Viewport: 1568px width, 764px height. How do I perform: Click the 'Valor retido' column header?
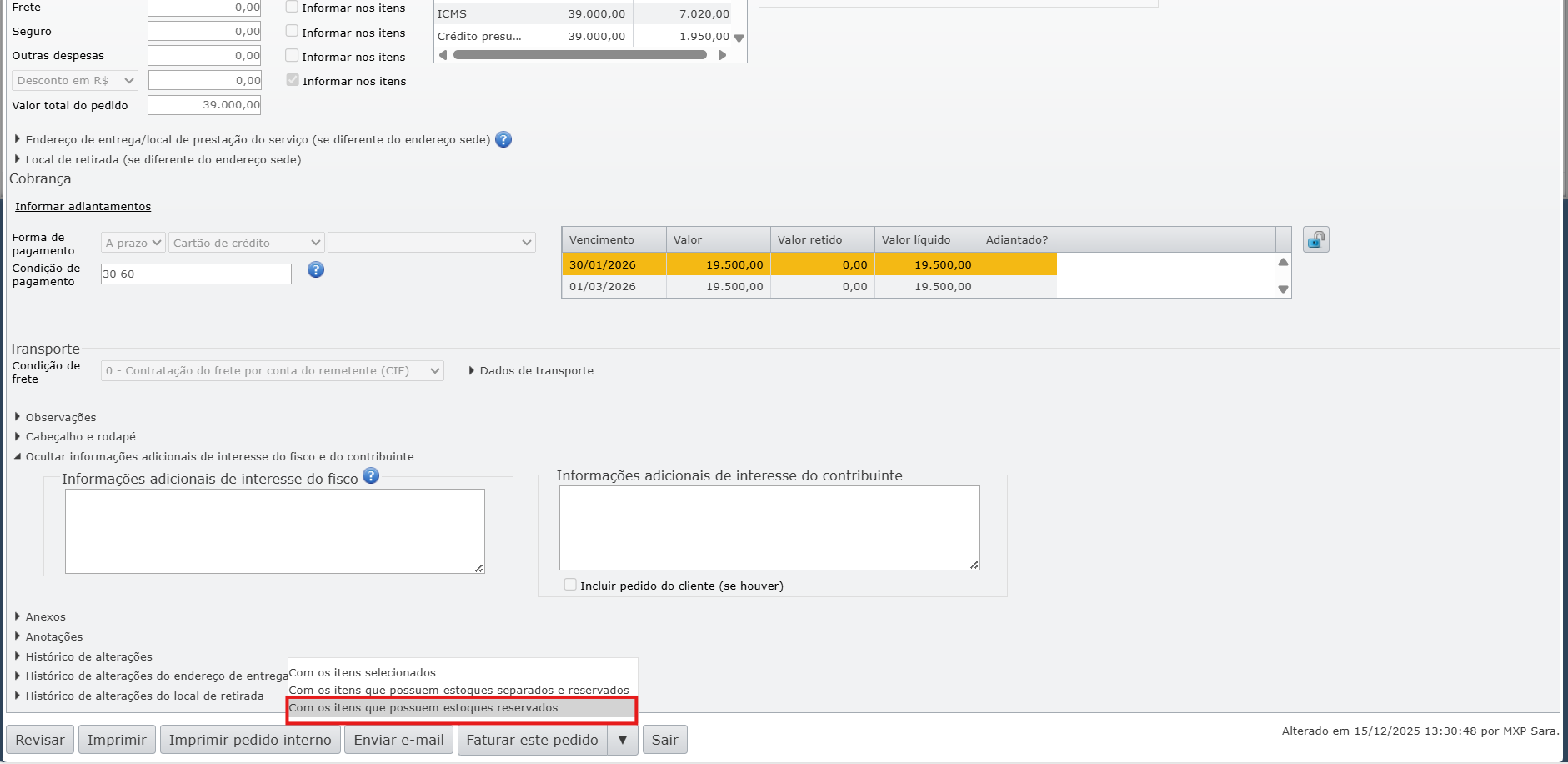[x=823, y=240]
